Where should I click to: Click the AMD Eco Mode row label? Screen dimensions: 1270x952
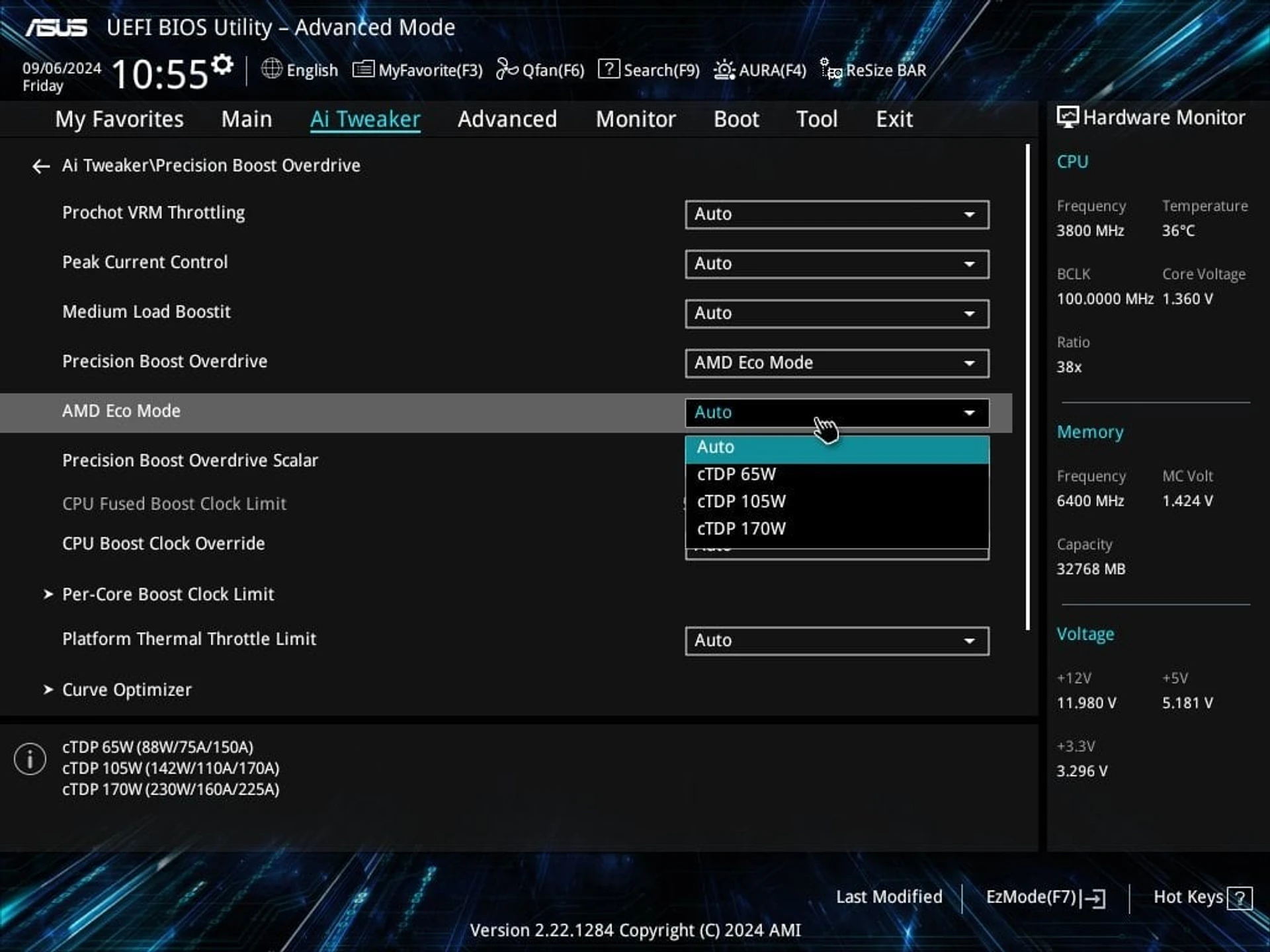(x=121, y=411)
